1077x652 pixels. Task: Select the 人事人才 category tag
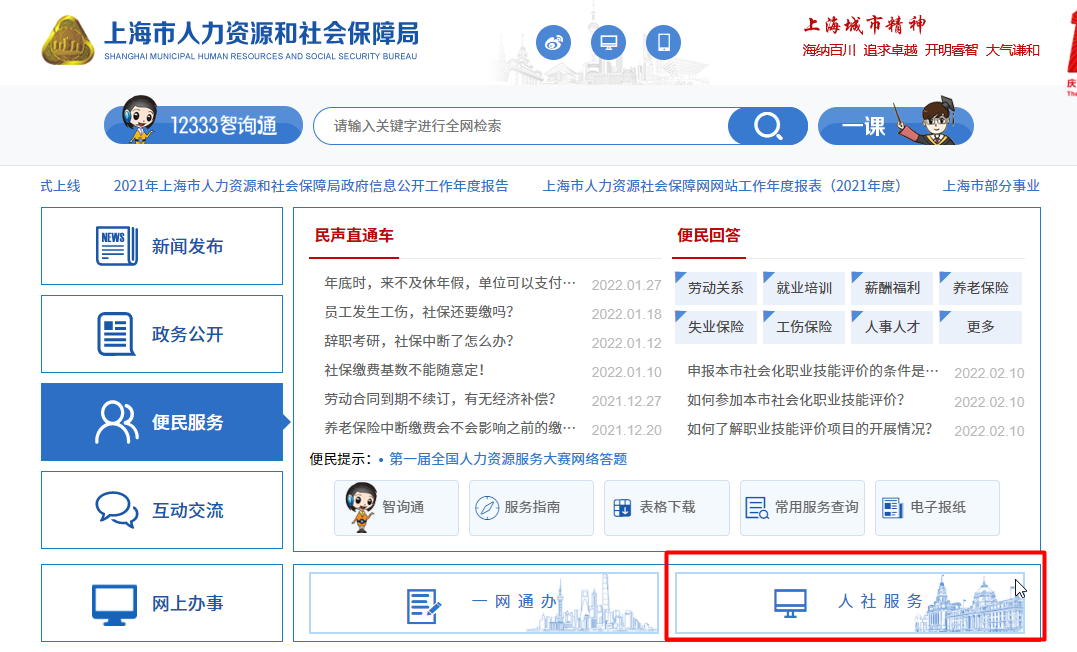point(892,327)
